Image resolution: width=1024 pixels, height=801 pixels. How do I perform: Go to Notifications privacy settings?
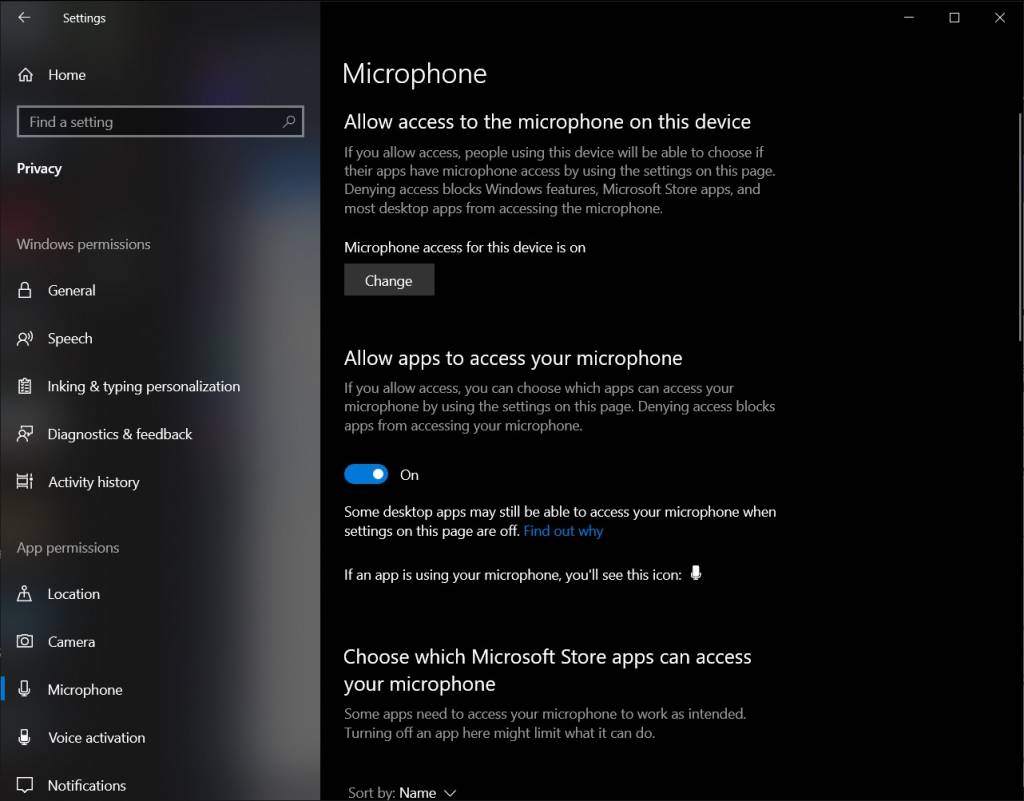click(87, 785)
